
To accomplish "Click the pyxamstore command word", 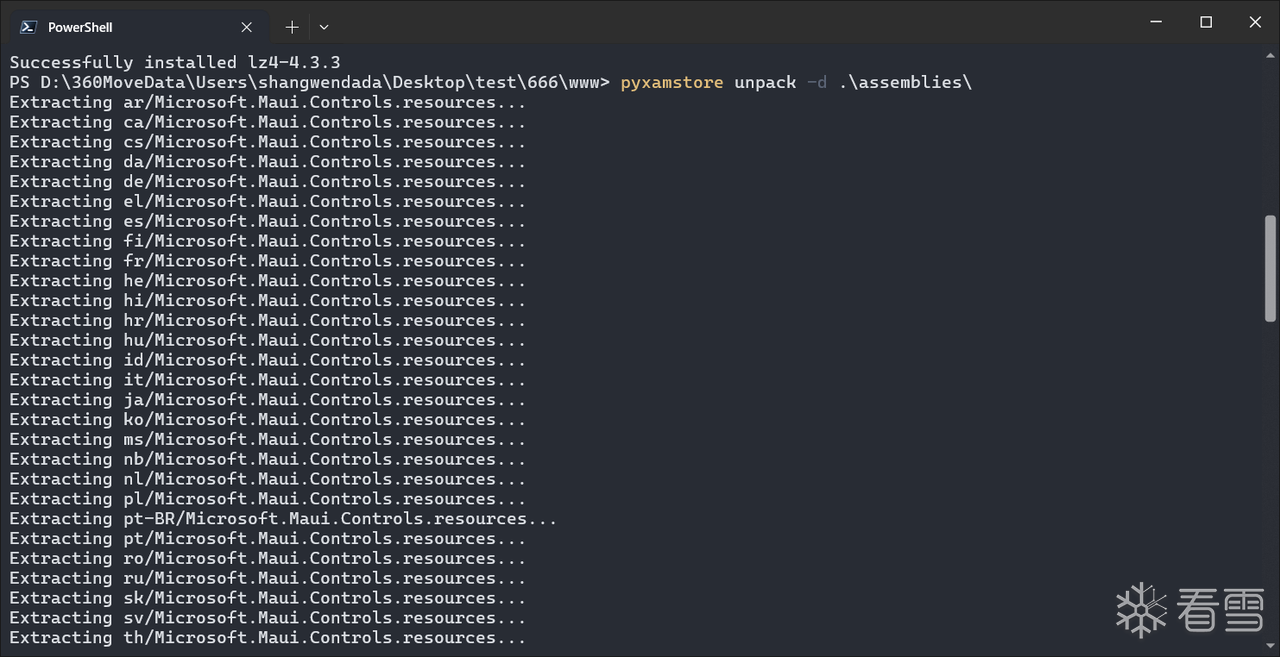I will pos(671,82).
